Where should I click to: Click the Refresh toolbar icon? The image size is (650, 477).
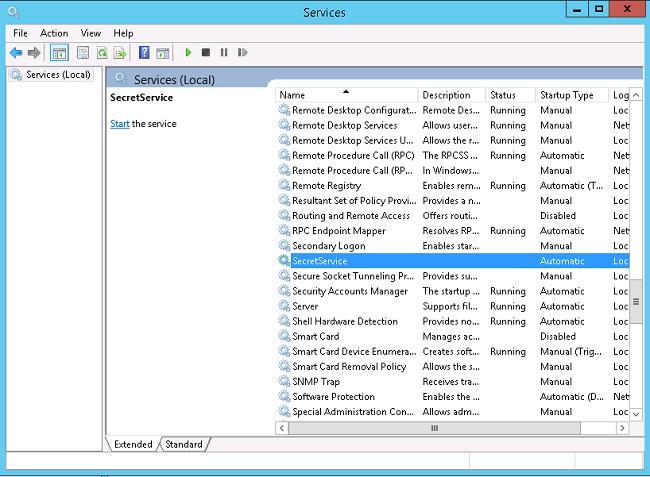(x=102, y=52)
